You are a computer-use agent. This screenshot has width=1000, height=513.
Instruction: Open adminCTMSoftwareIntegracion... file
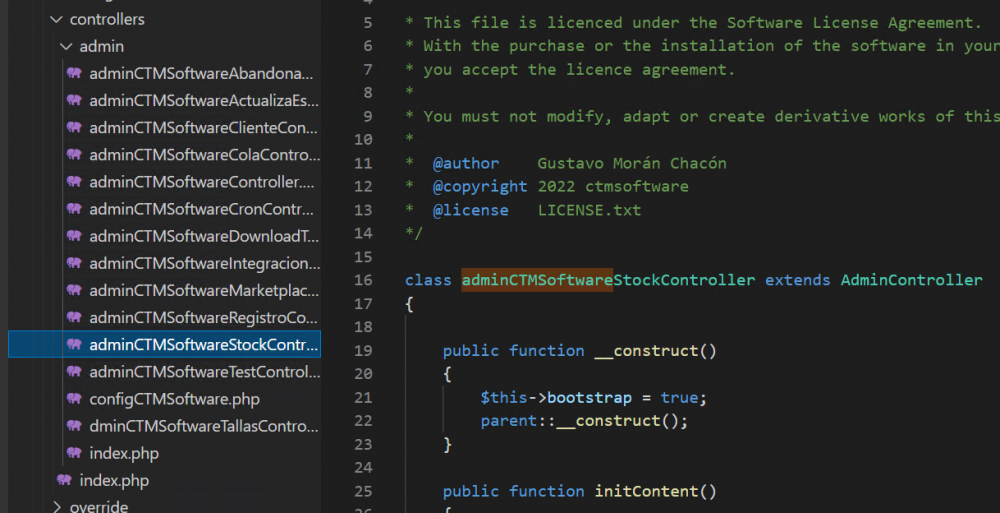pos(204,263)
